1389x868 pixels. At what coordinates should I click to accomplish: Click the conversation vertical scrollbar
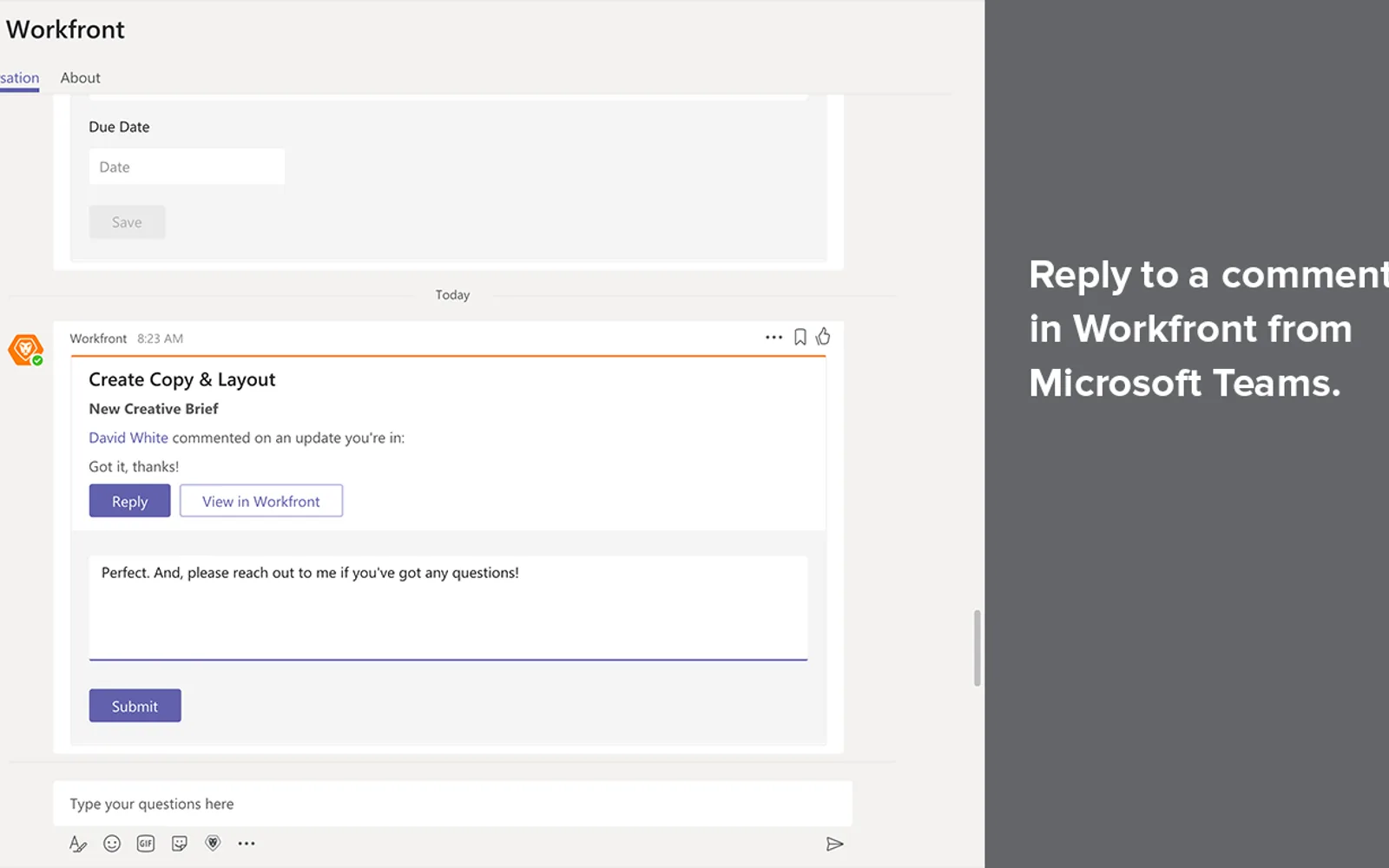click(978, 648)
